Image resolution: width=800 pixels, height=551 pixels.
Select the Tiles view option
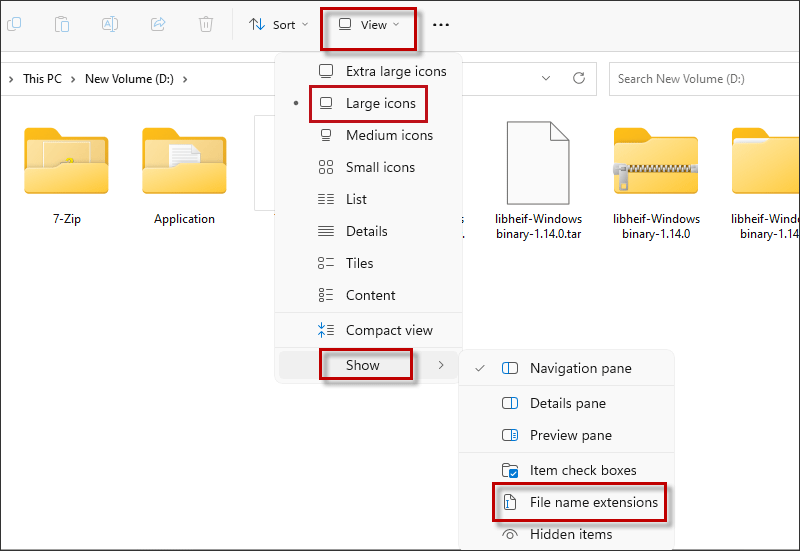368,263
